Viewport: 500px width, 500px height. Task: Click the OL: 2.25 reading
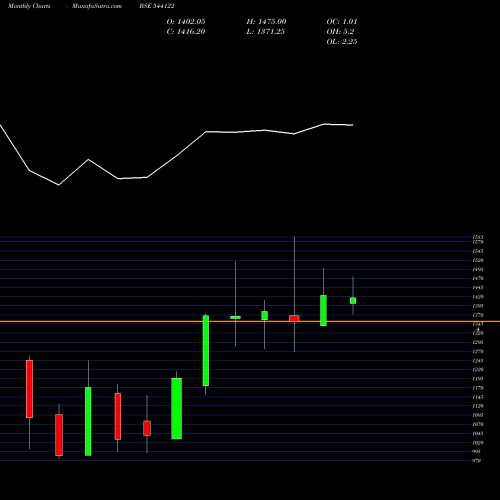[x=342, y=42]
